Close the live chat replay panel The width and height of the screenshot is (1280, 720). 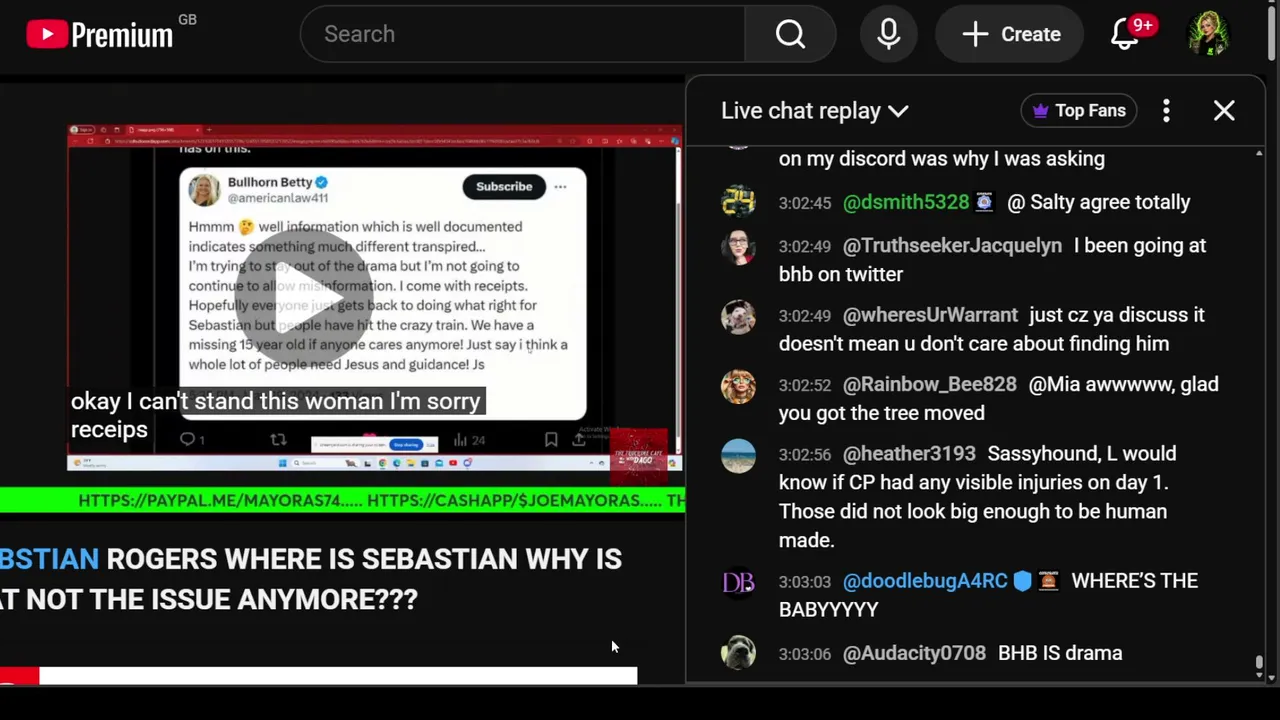click(x=1224, y=110)
